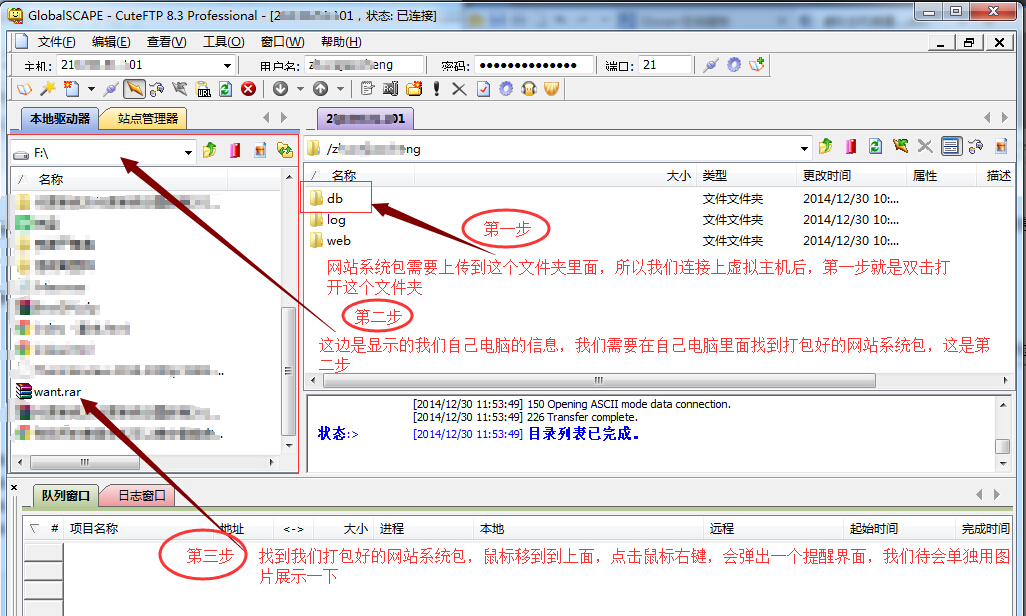Click the Rename icon in main toolbar
1026x616 pixels.
point(391,88)
